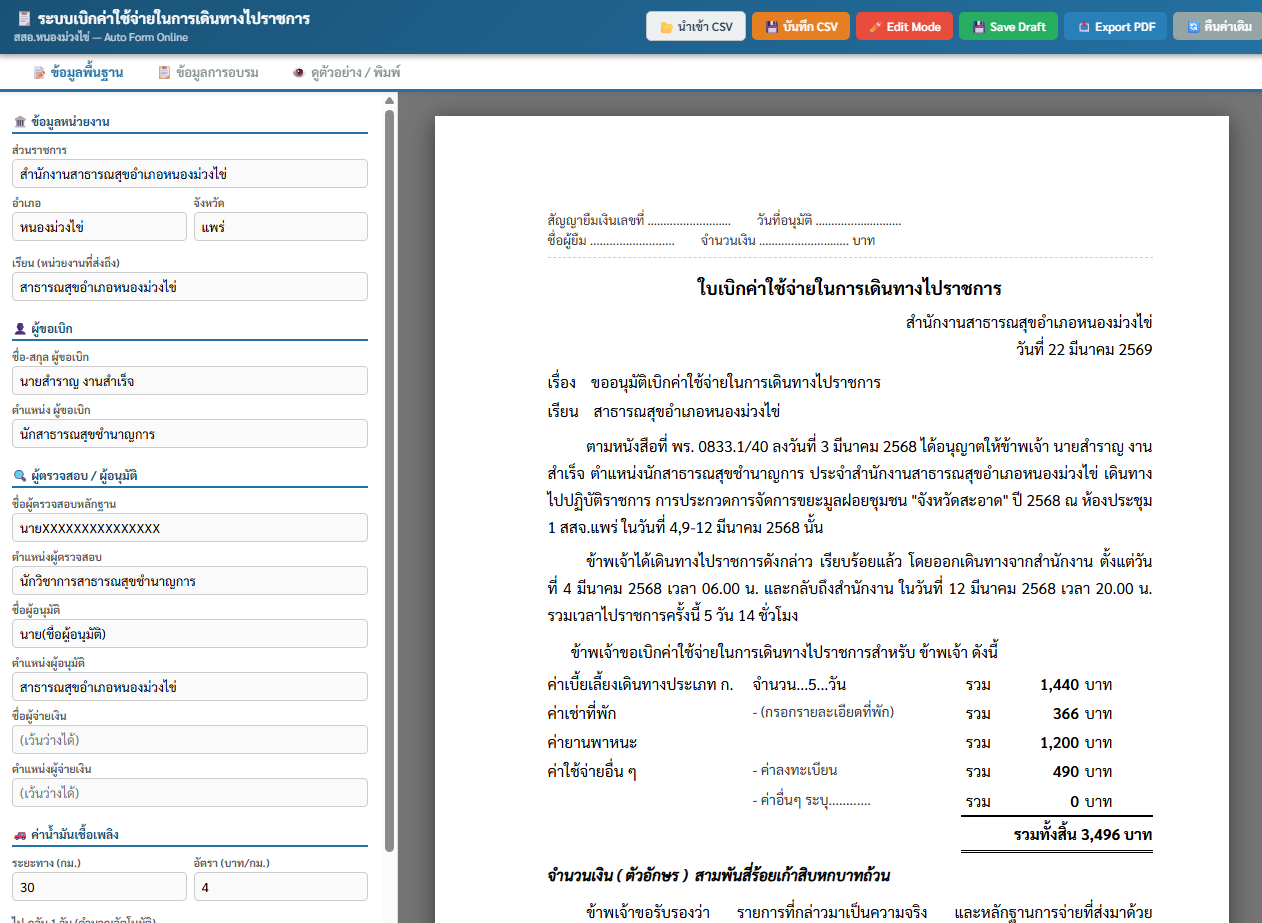Click the Save Draft button
Screen dimensions: 1262x923
[x=1008, y=27]
